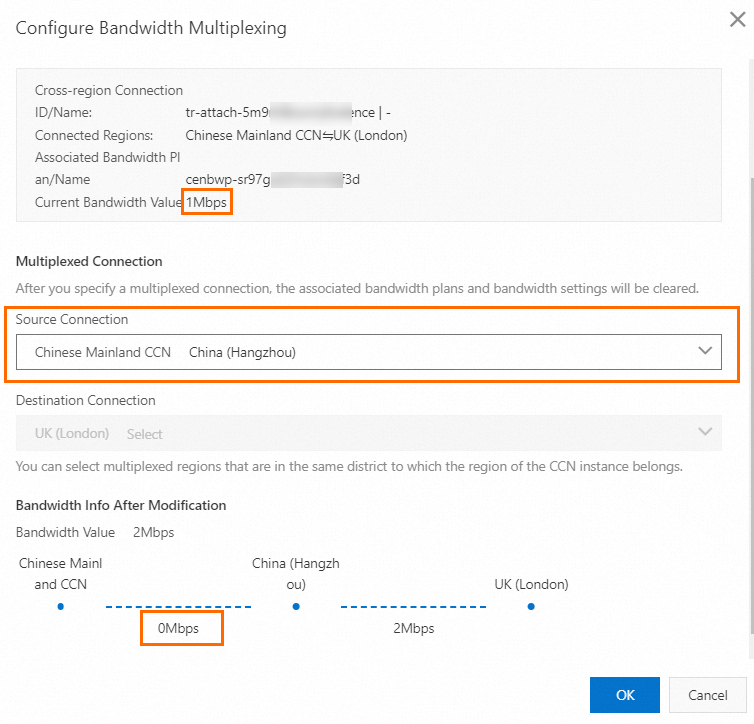
Task: Click the 2Mbps Hangzhou-to-London link label
Action: click(x=414, y=629)
